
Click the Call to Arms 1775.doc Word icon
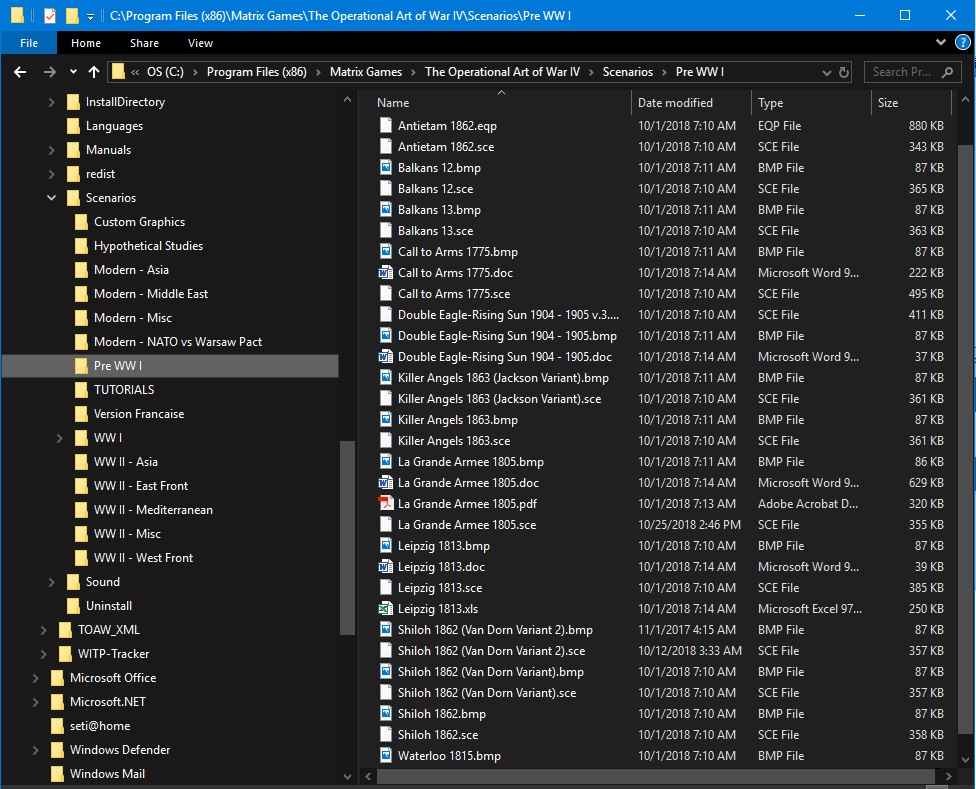(x=386, y=273)
